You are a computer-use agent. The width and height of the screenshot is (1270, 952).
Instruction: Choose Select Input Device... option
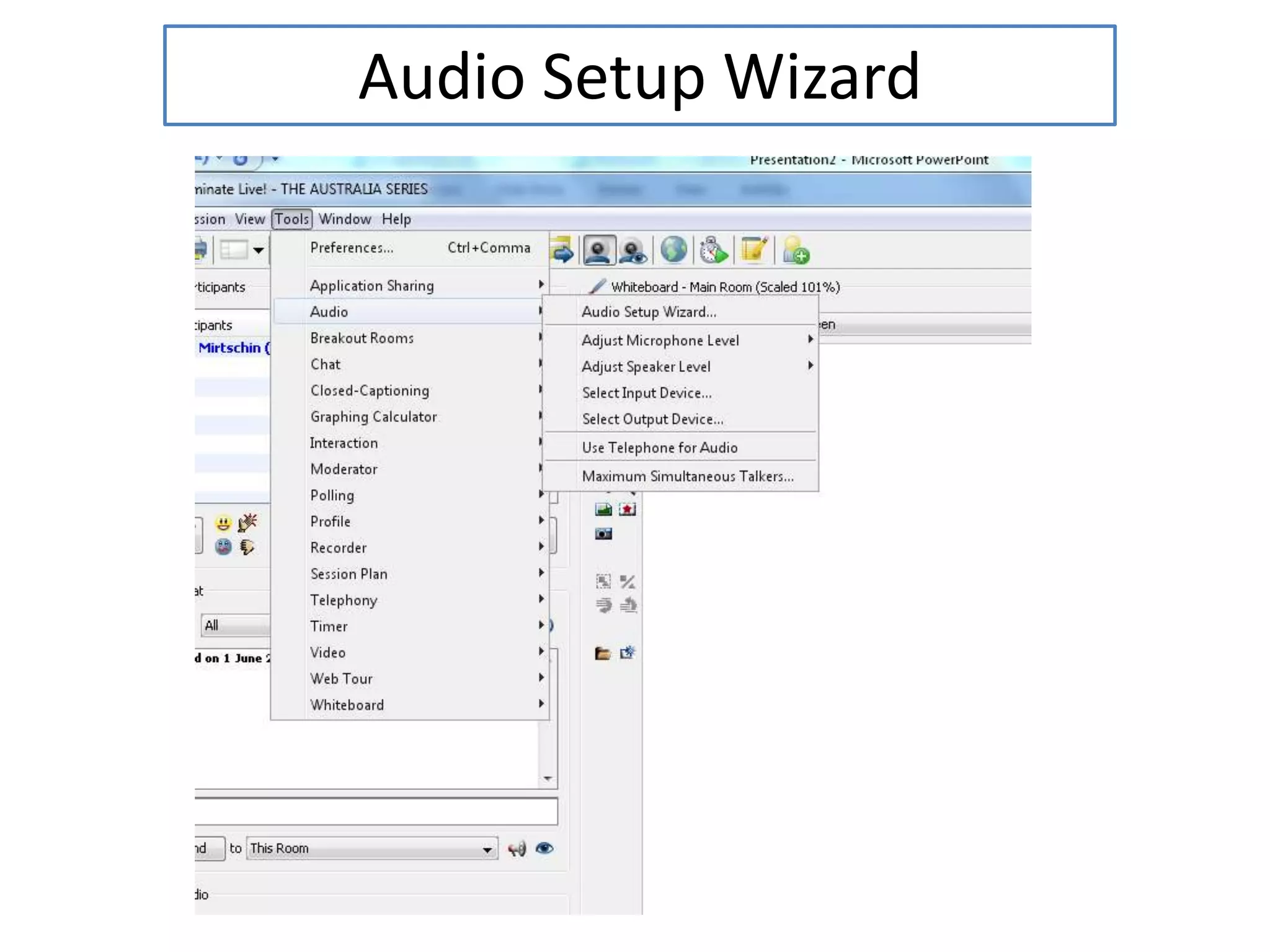[680, 393]
